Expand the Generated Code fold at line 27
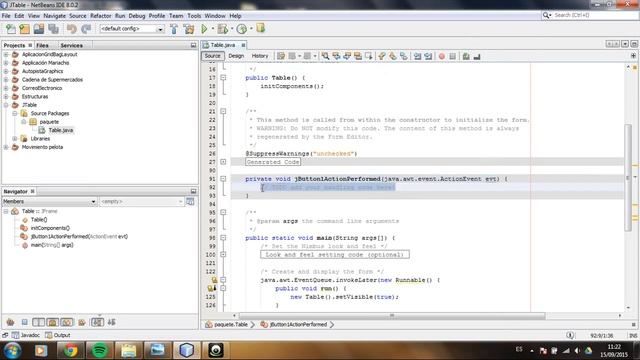 pyautogui.click(x=223, y=162)
